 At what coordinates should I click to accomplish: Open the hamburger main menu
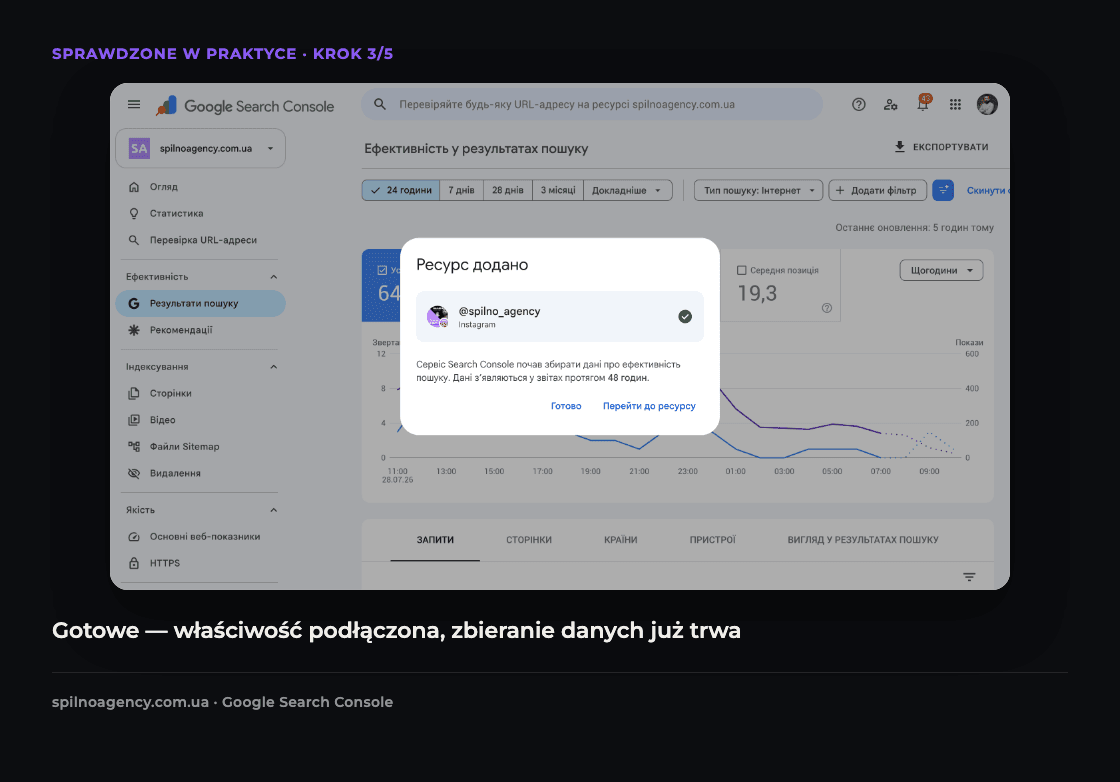point(134,104)
